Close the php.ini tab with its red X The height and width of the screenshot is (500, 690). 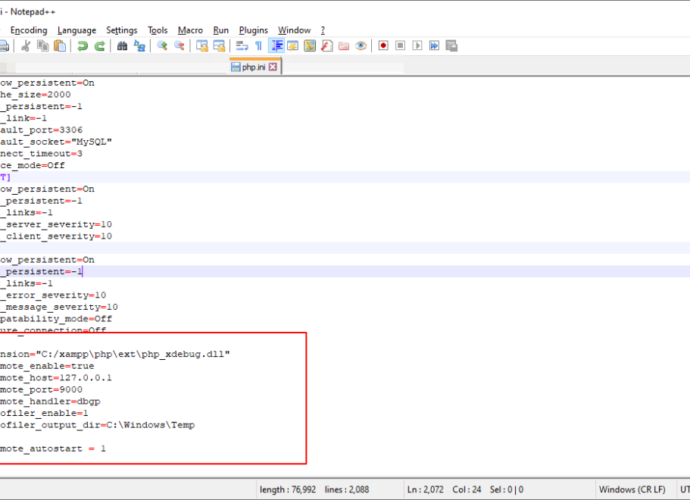tap(273, 67)
